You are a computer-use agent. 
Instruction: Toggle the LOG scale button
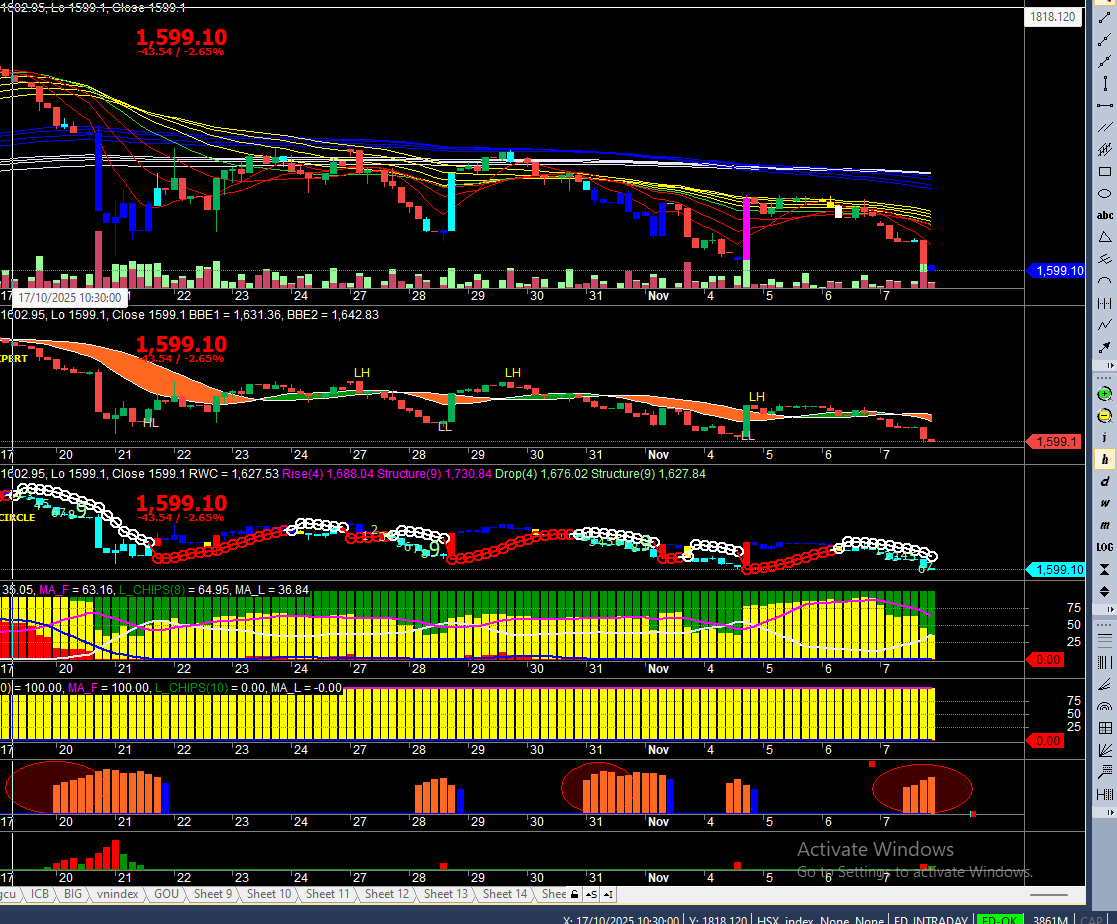click(x=1104, y=547)
